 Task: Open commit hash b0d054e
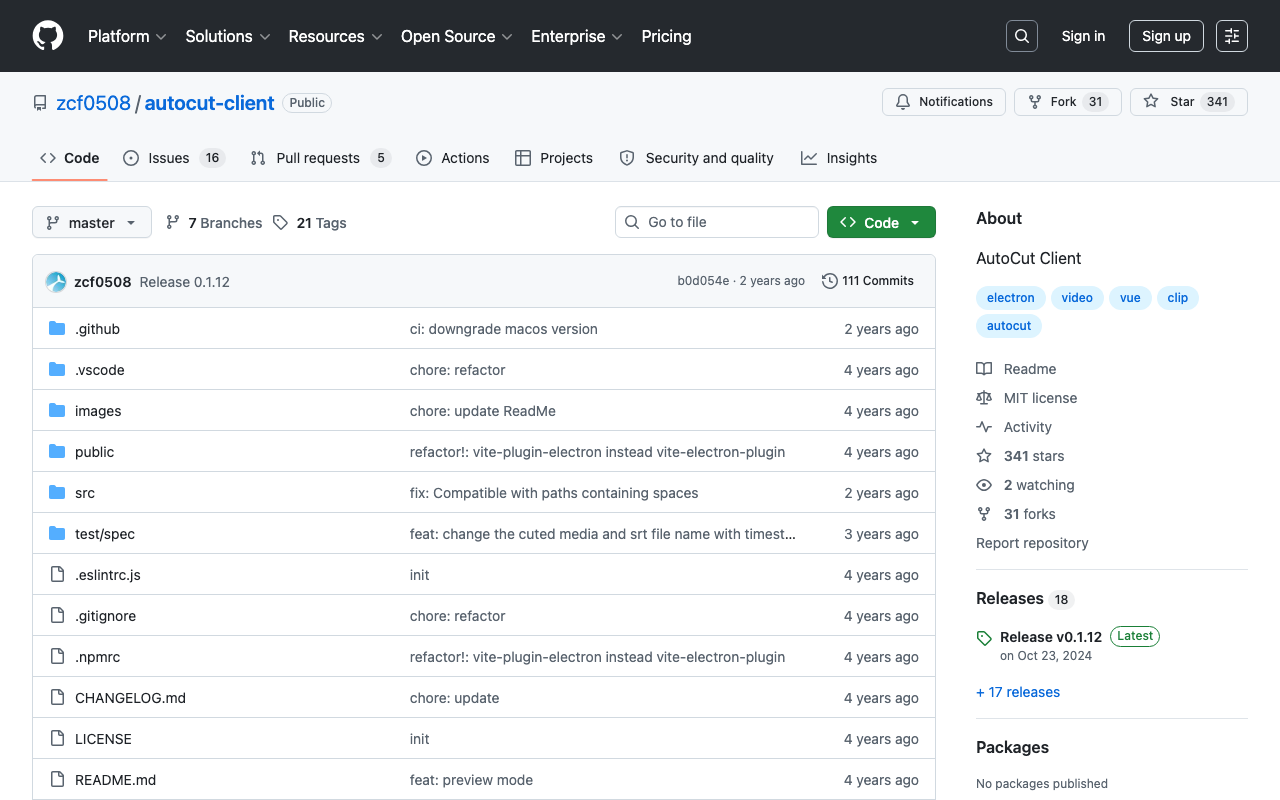click(703, 281)
